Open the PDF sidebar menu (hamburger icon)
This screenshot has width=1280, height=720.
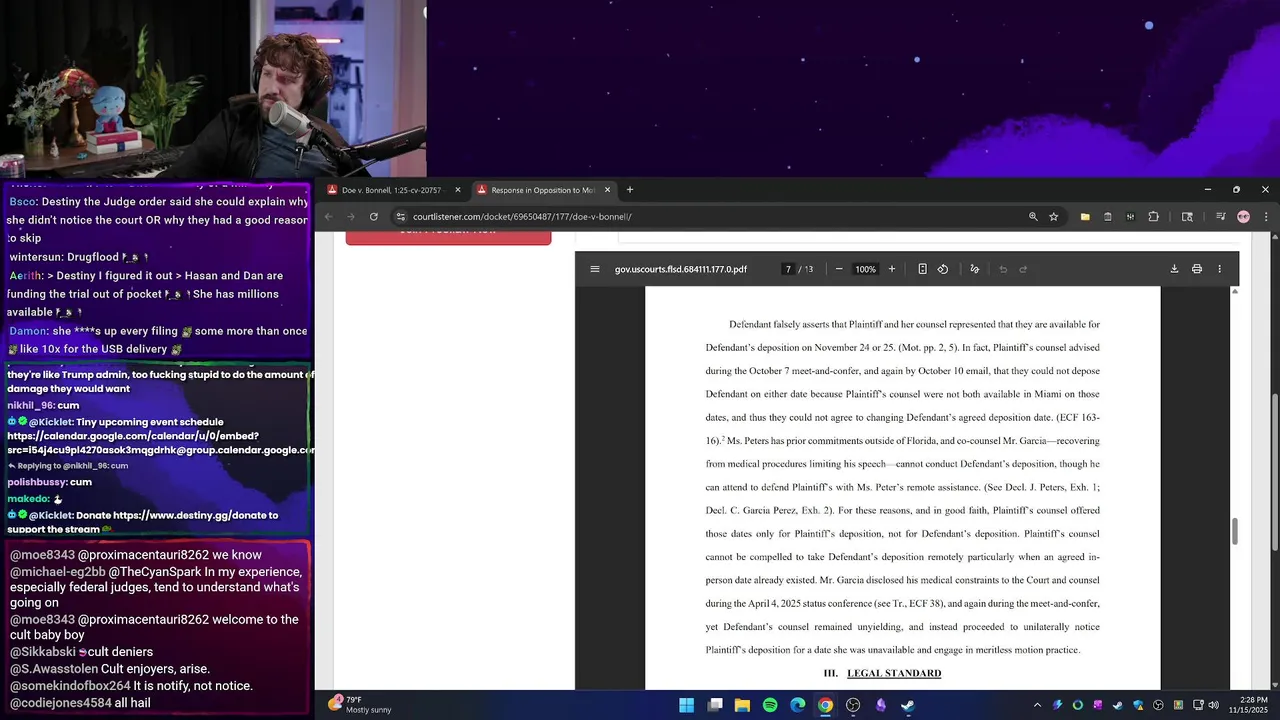[595, 269]
